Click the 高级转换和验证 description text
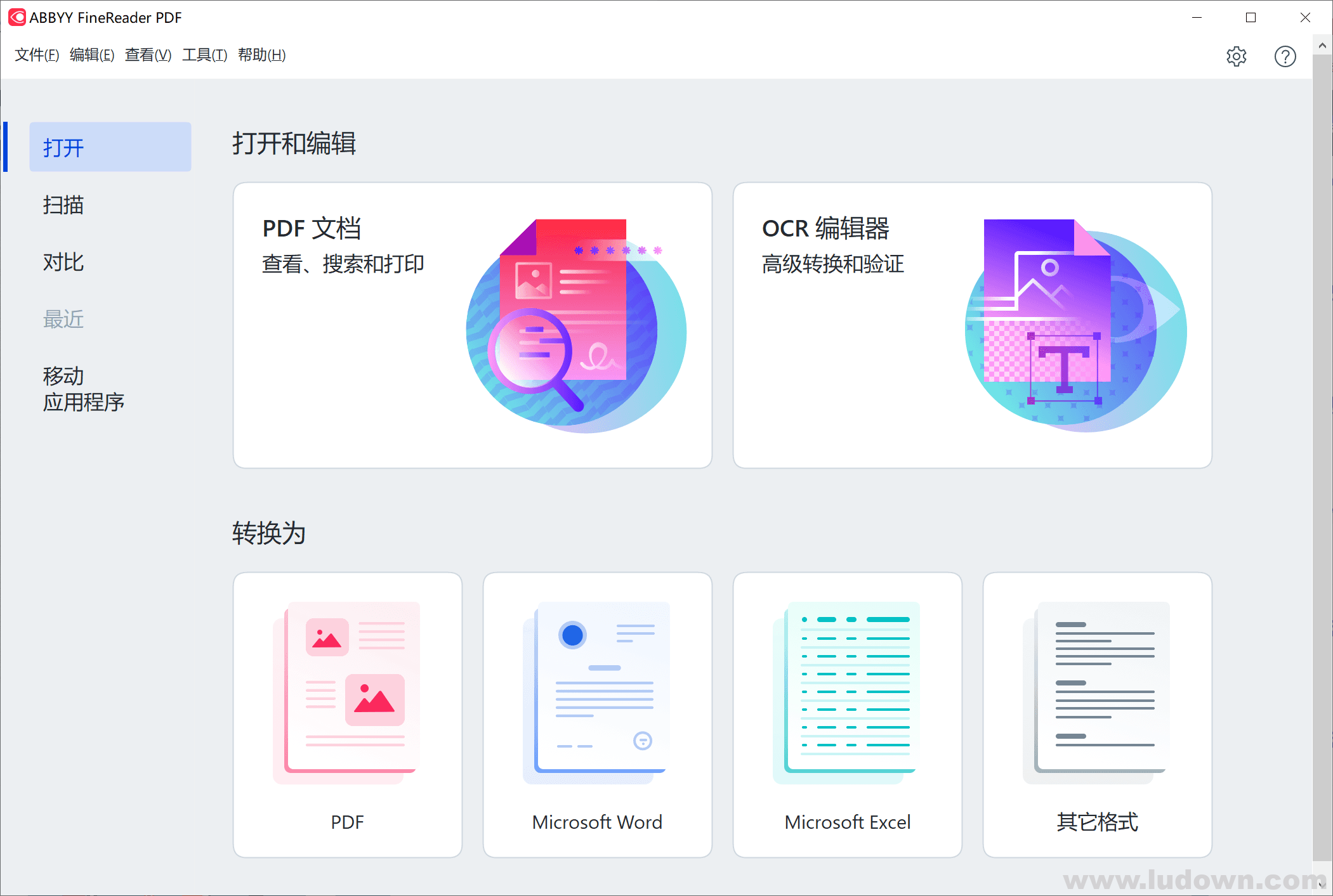Image resolution: width=1333 pixels, height=896 pixels. point(832,264)
